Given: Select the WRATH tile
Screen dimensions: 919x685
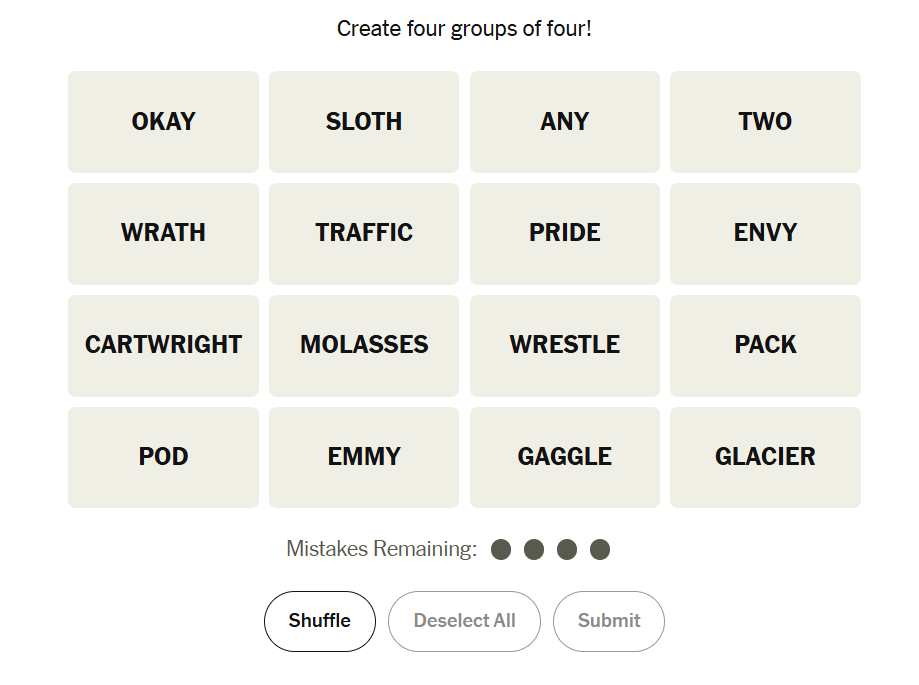Looking at the screenshot, I should click(x=163, y=233).
